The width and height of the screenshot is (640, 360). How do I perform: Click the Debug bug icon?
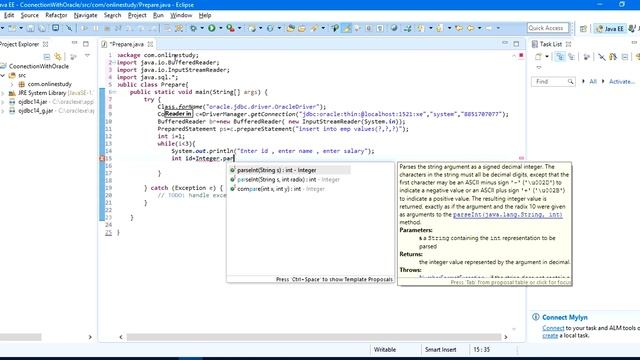point(193,28)
